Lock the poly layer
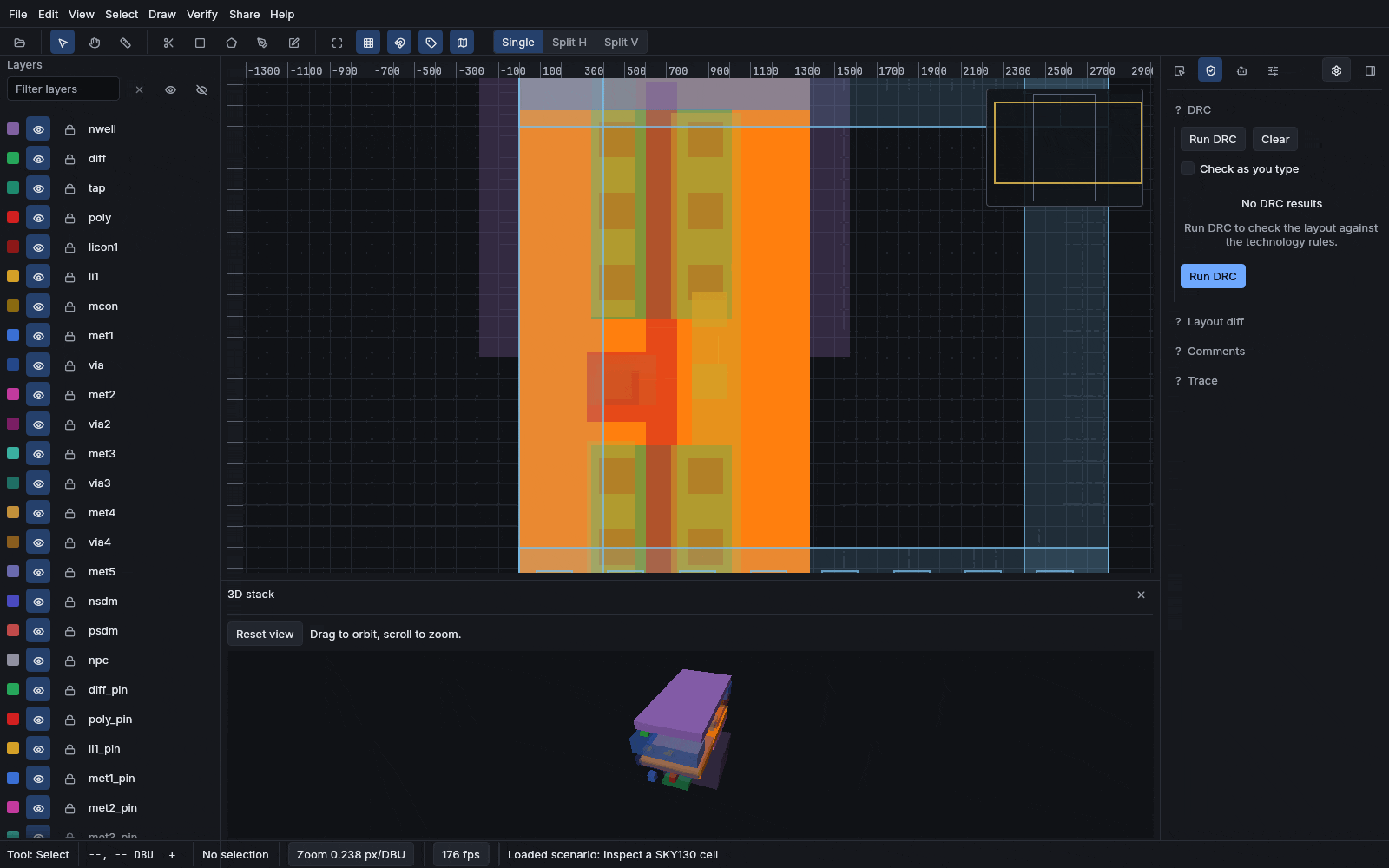 click(x=69, y=218)
